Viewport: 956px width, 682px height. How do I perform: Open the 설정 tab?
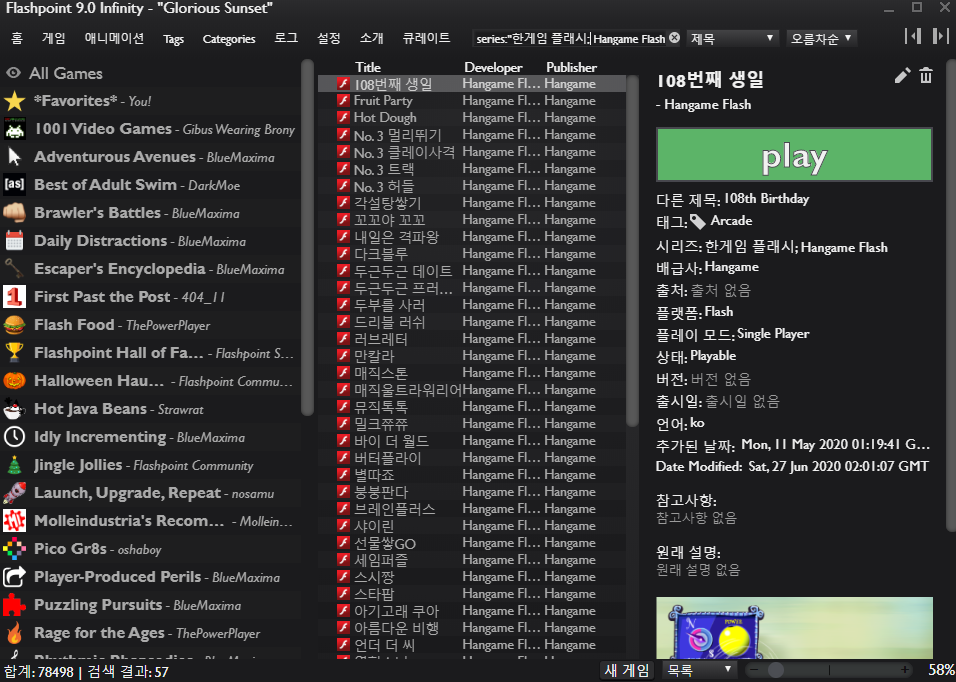pyautogui.click(x=329, y=38)
